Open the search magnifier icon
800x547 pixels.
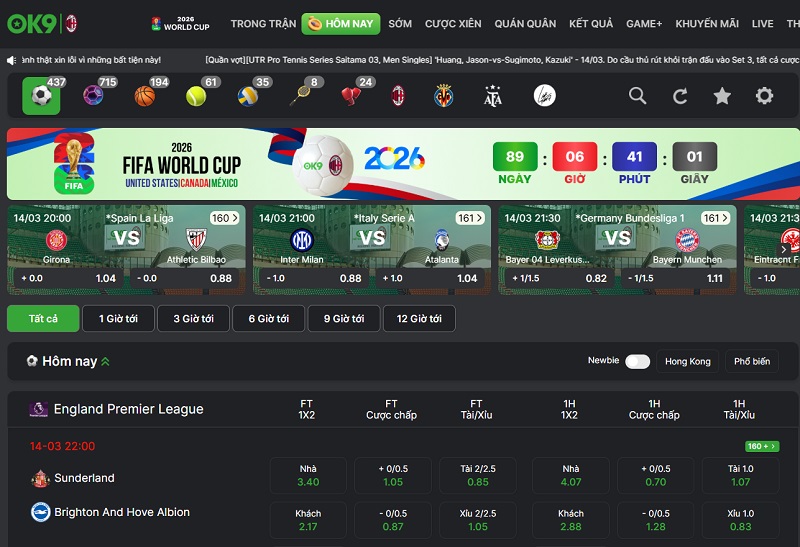click(637, 96)
